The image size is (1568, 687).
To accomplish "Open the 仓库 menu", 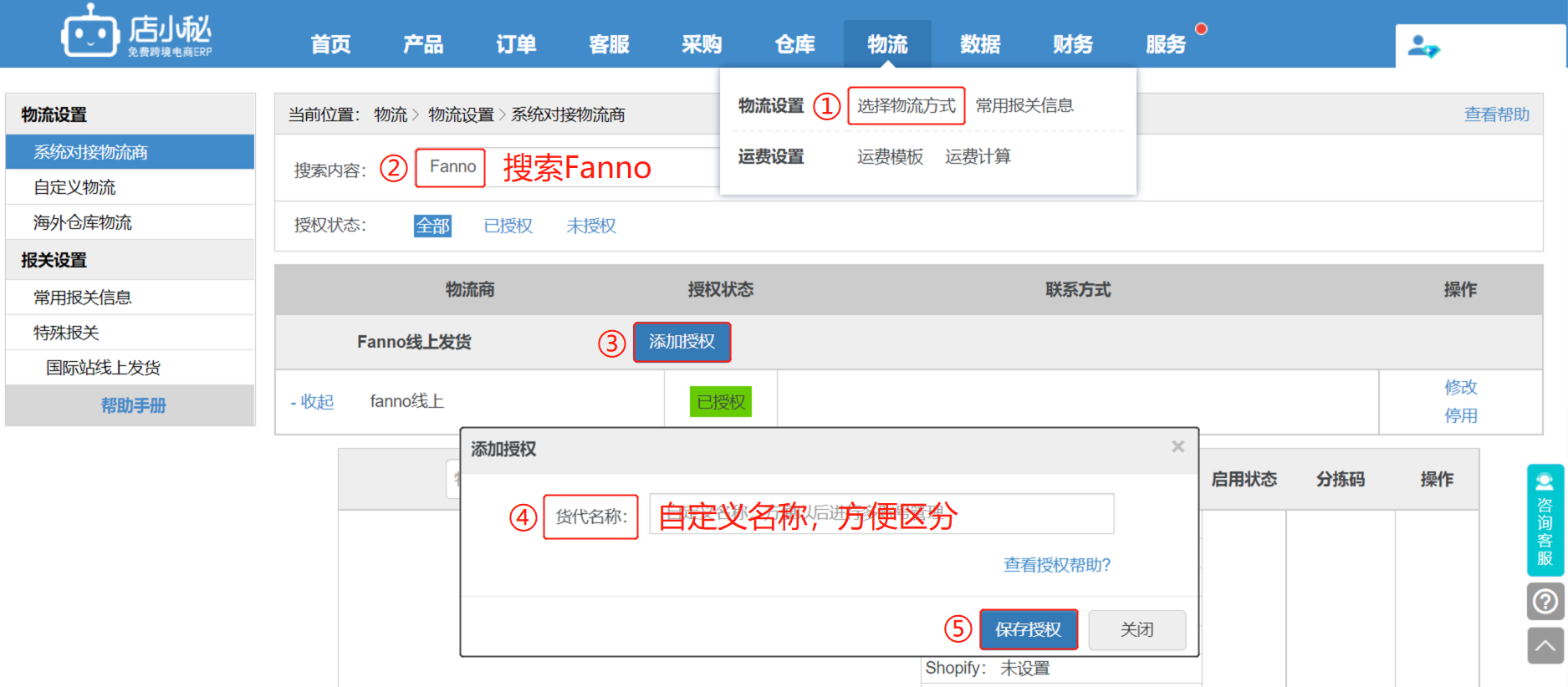I will pos(794,44).
